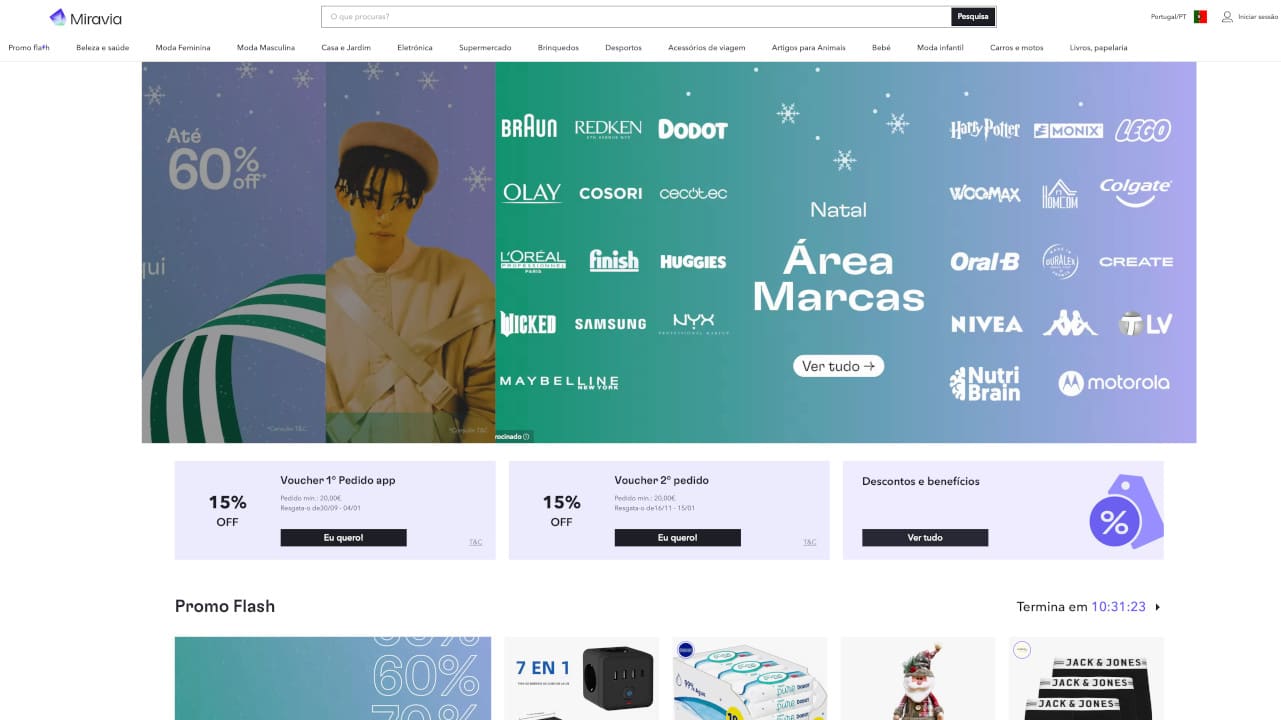The height and width of the screenshot is (720, 1281).
Task: Click the Braun brand logo
Action: [x=529, y=128]
